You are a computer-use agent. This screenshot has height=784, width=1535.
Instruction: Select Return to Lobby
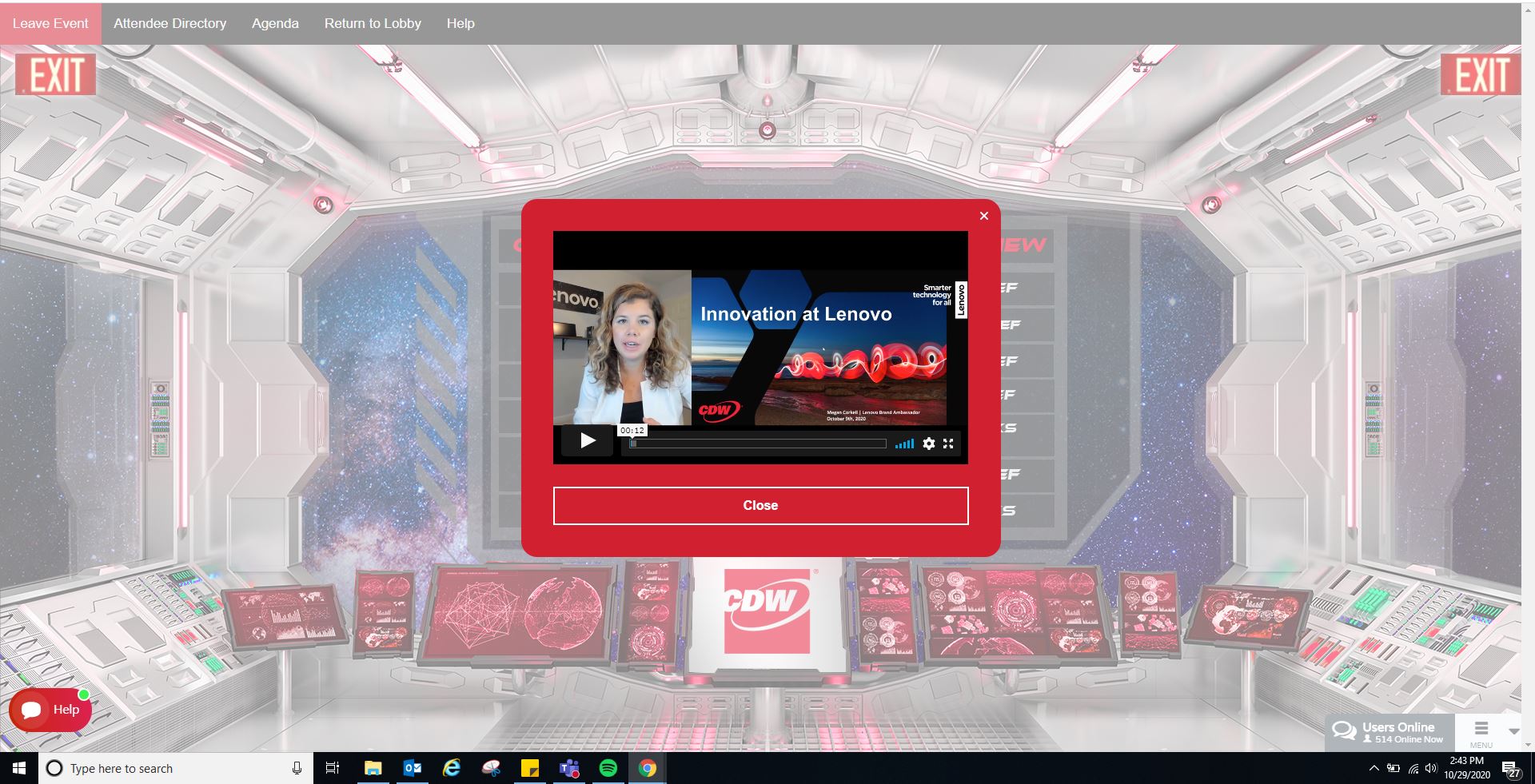pos(373,23)
